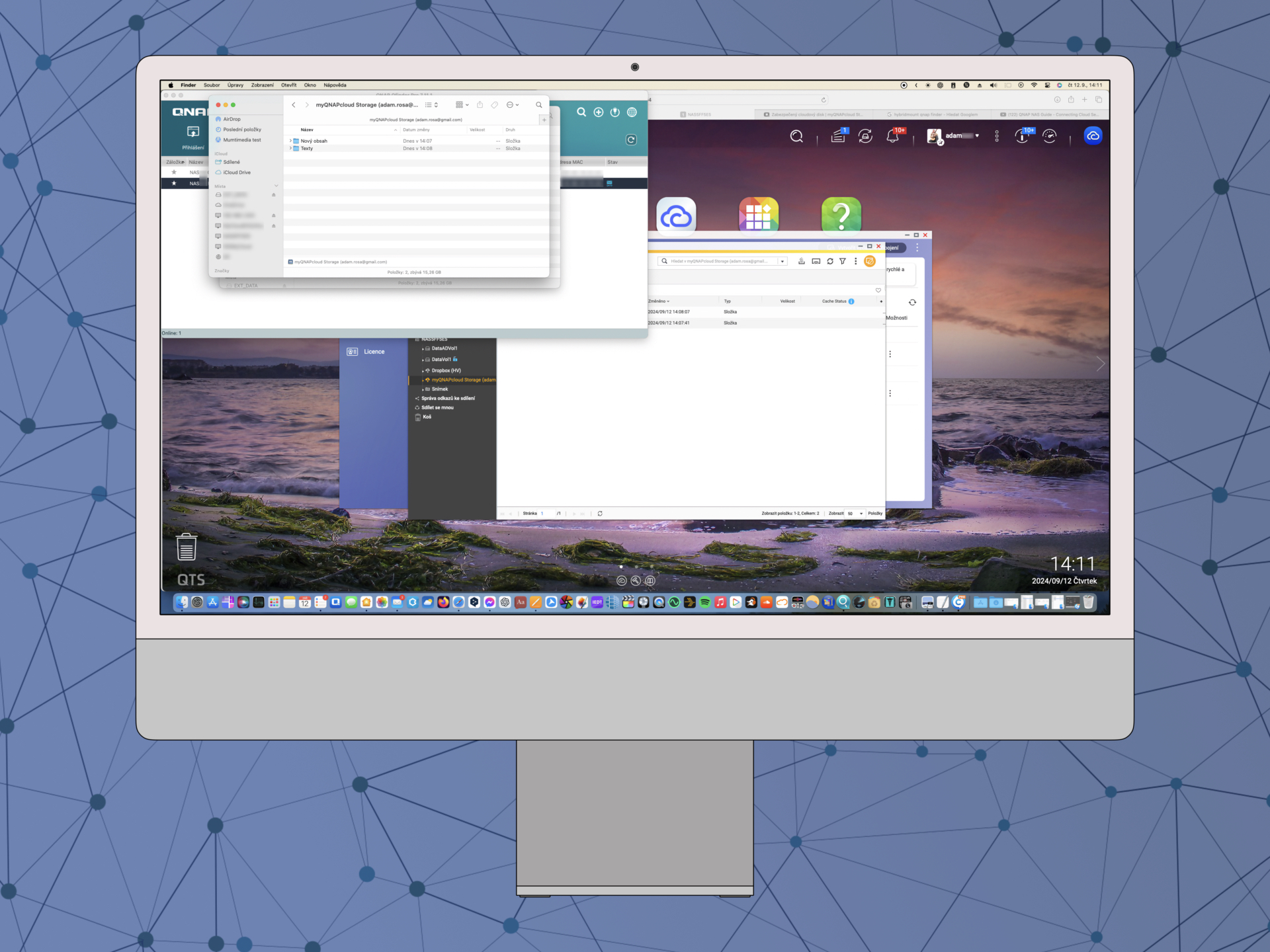Image resolution: width=1270 pixels, height=952 pixels.
Task: Expand the Texty folder disclosure arrow
Action: click(x=290, y=149)
